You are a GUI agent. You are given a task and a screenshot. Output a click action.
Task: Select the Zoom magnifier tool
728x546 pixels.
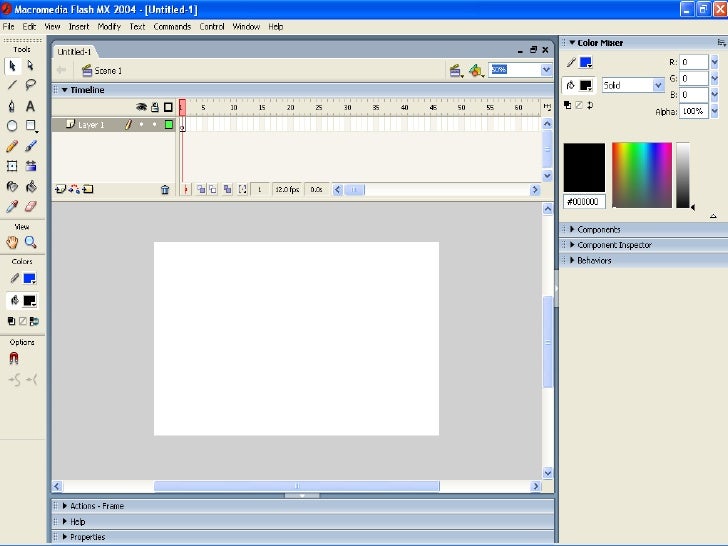point(31,242)
